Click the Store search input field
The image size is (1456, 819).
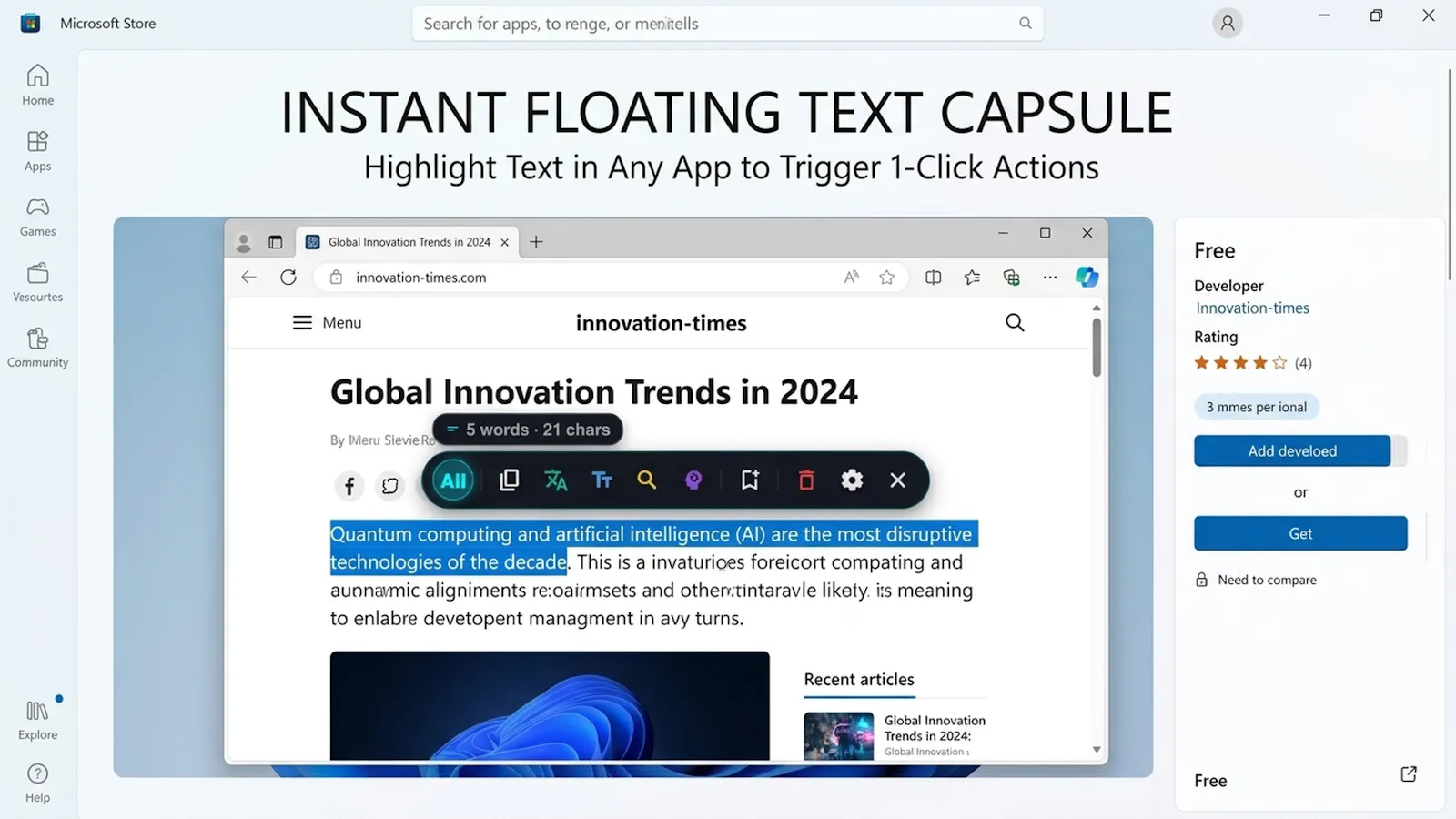(727, 24)
